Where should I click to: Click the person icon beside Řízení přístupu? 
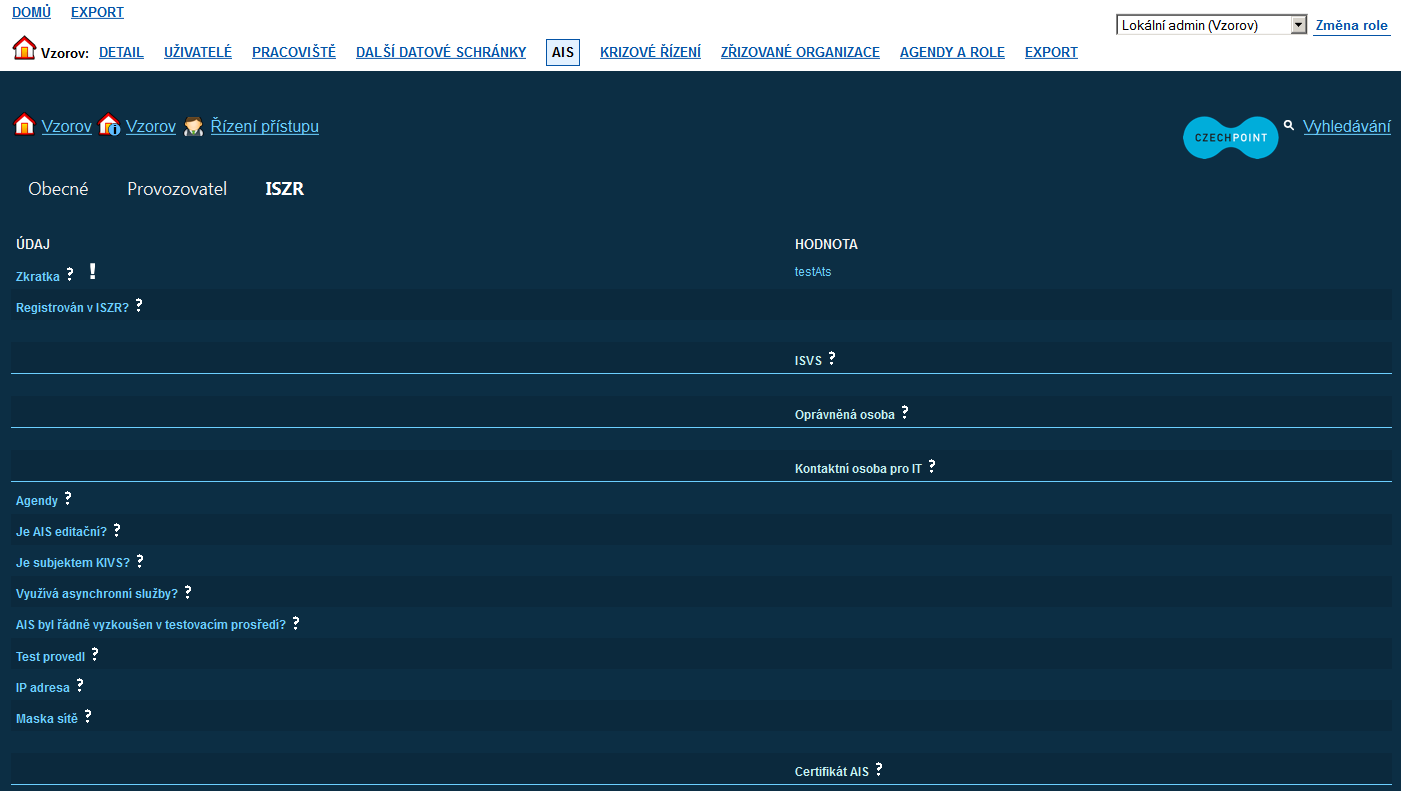point(194,125)
